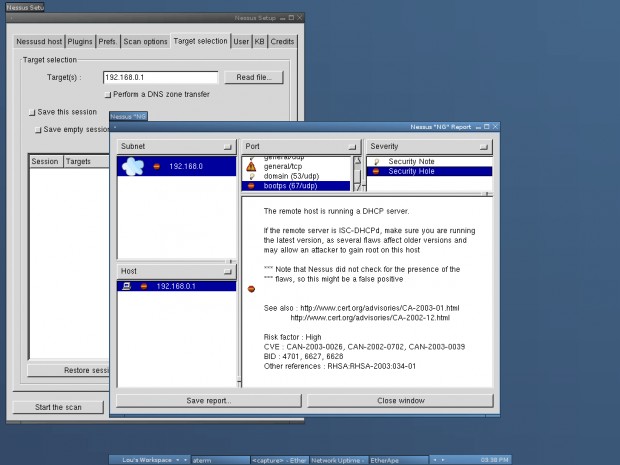Screen dimensions: 620x465
Task: Click the red icon beside Security Hole
Action: coord(376,171)
